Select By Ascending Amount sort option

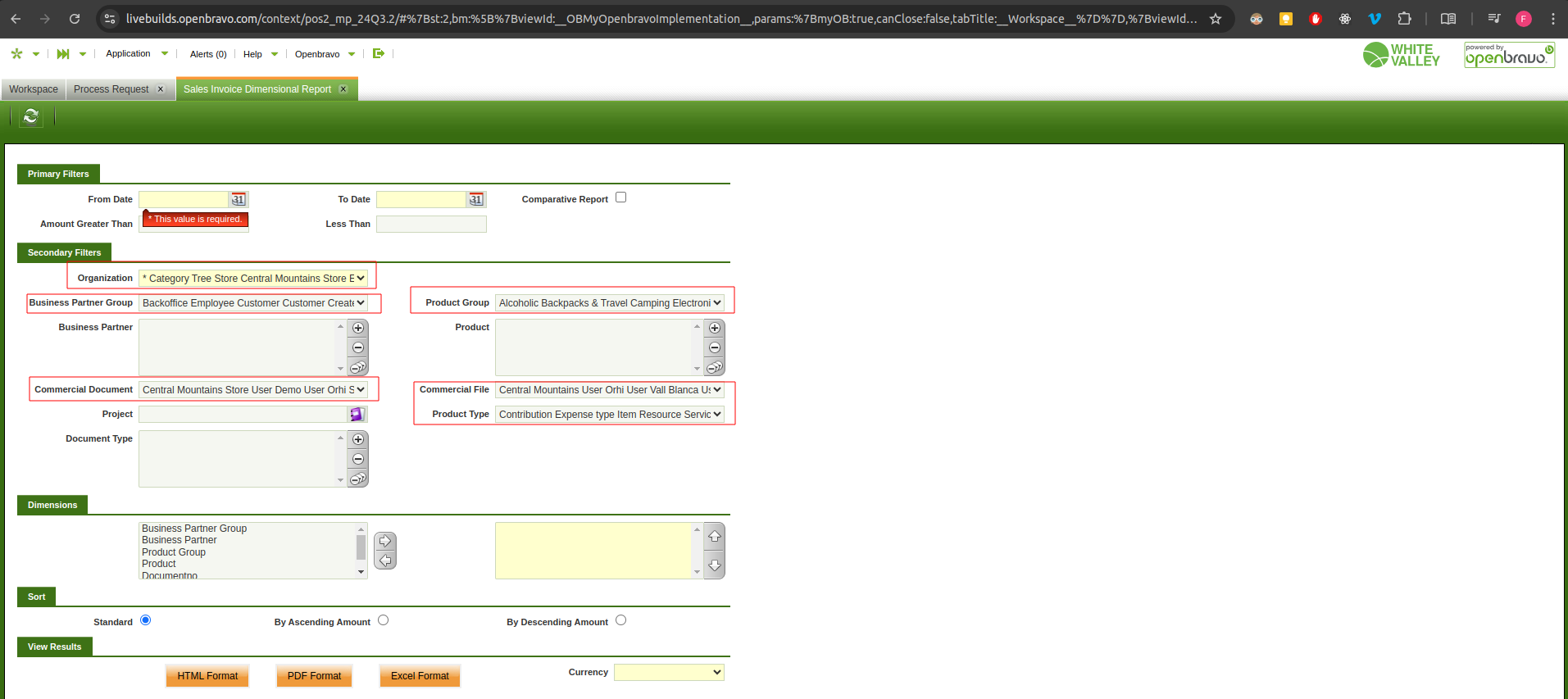click(x=383, y=620)
